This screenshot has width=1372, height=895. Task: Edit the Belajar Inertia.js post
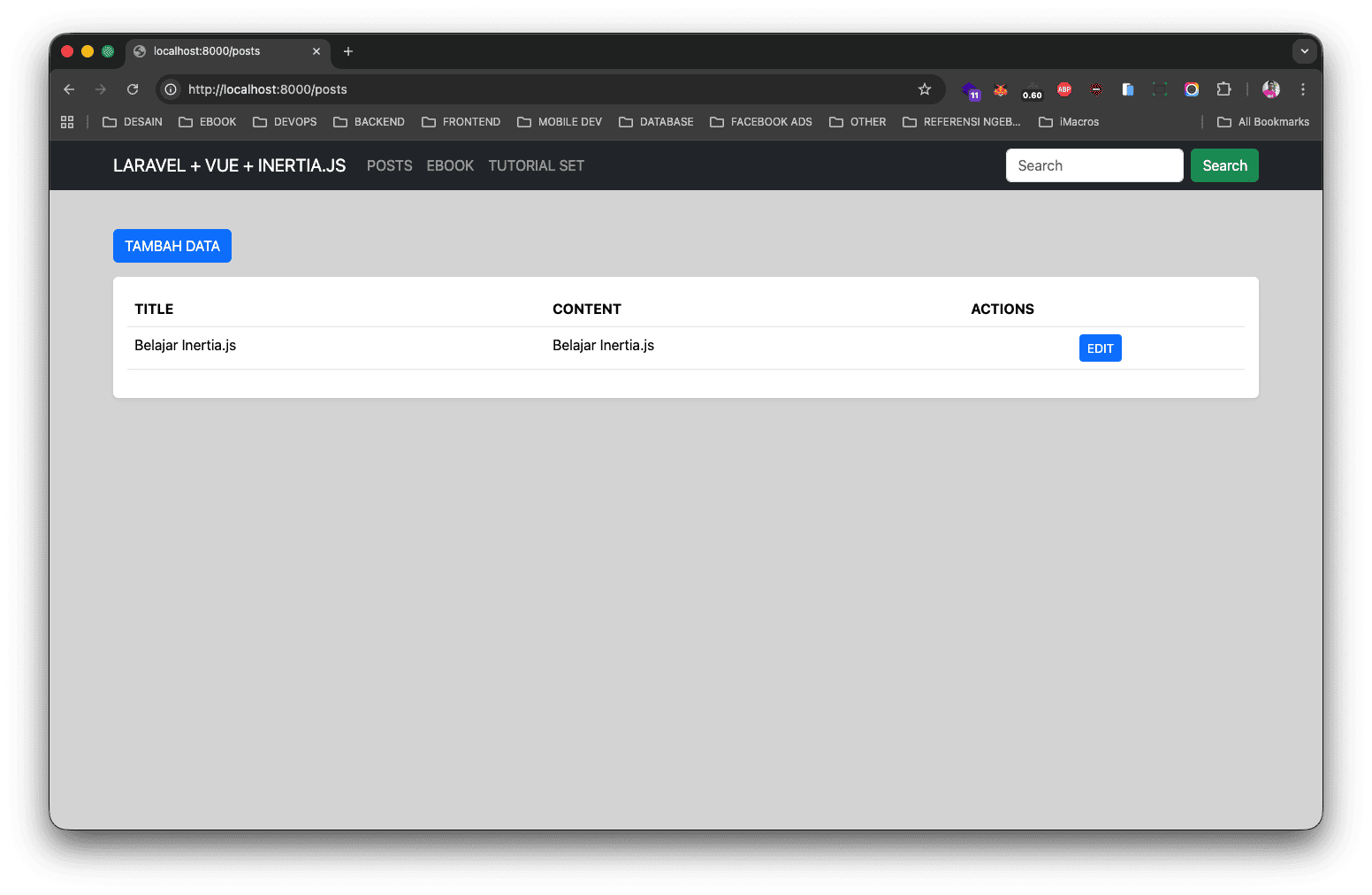[x=1100, y=348]
